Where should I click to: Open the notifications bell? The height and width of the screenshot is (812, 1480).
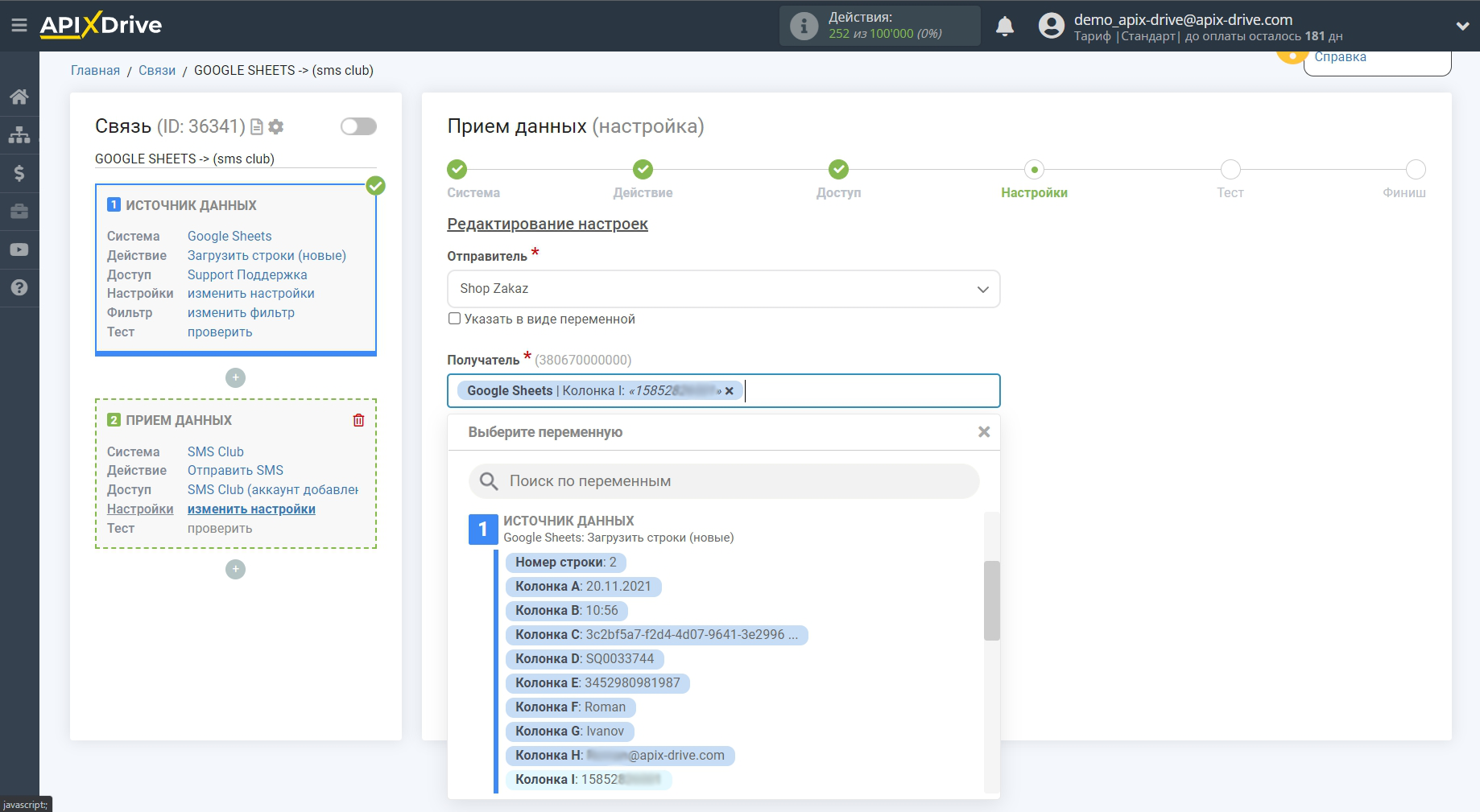point(1005,27)
